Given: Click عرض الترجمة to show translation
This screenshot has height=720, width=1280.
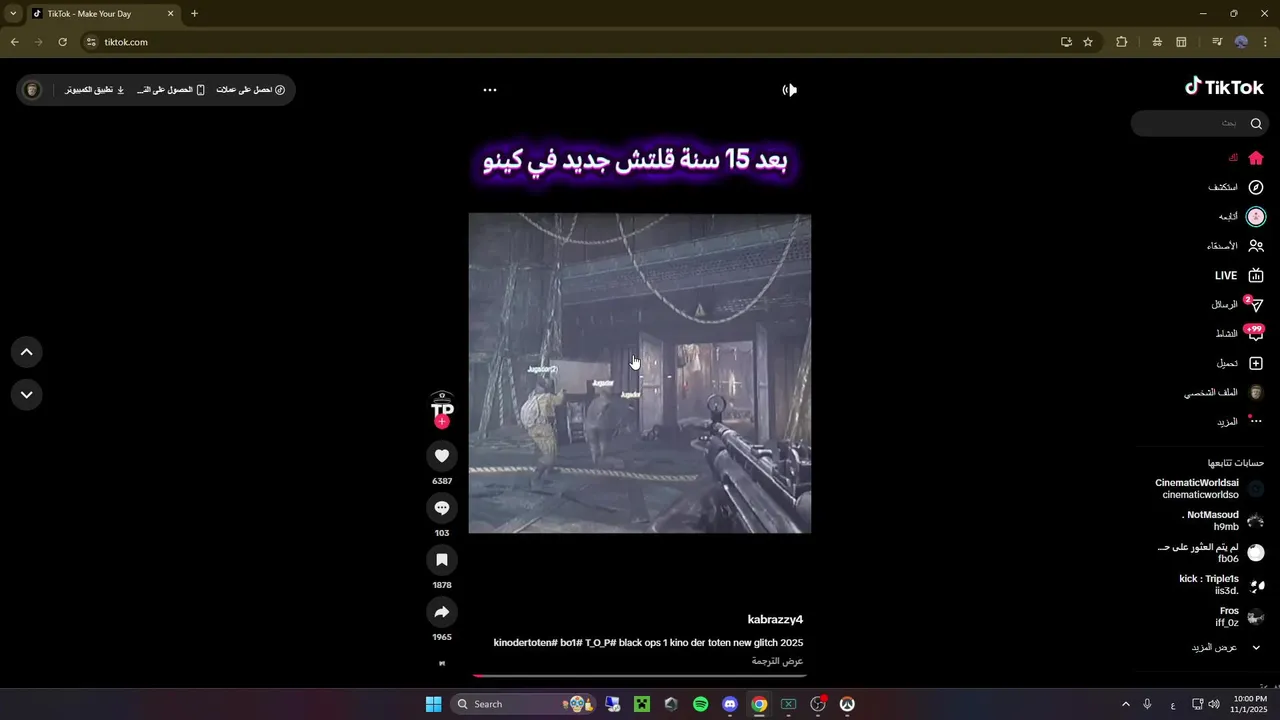Looking at the screenshot, I should (778, 661).
